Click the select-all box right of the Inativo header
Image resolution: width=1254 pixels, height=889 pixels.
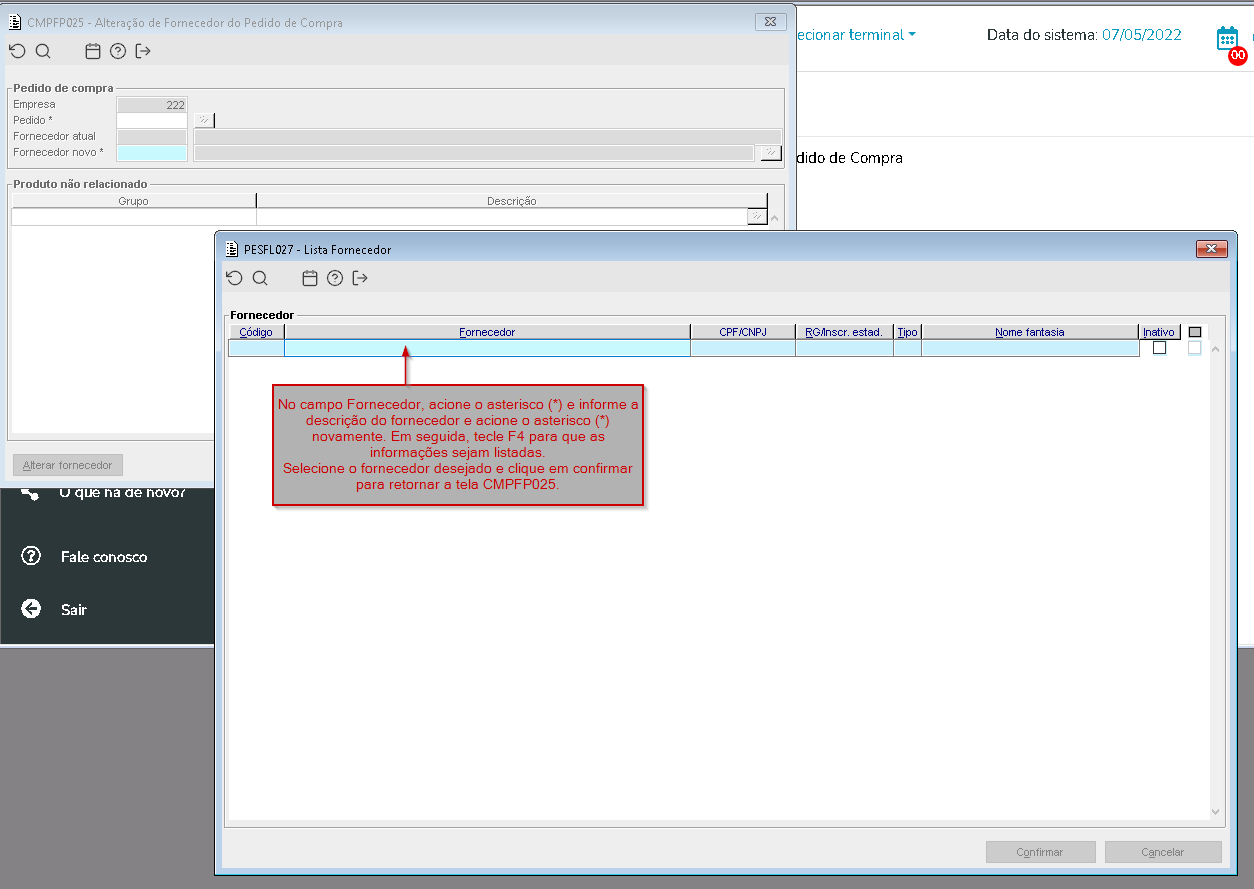(1194, 332)
